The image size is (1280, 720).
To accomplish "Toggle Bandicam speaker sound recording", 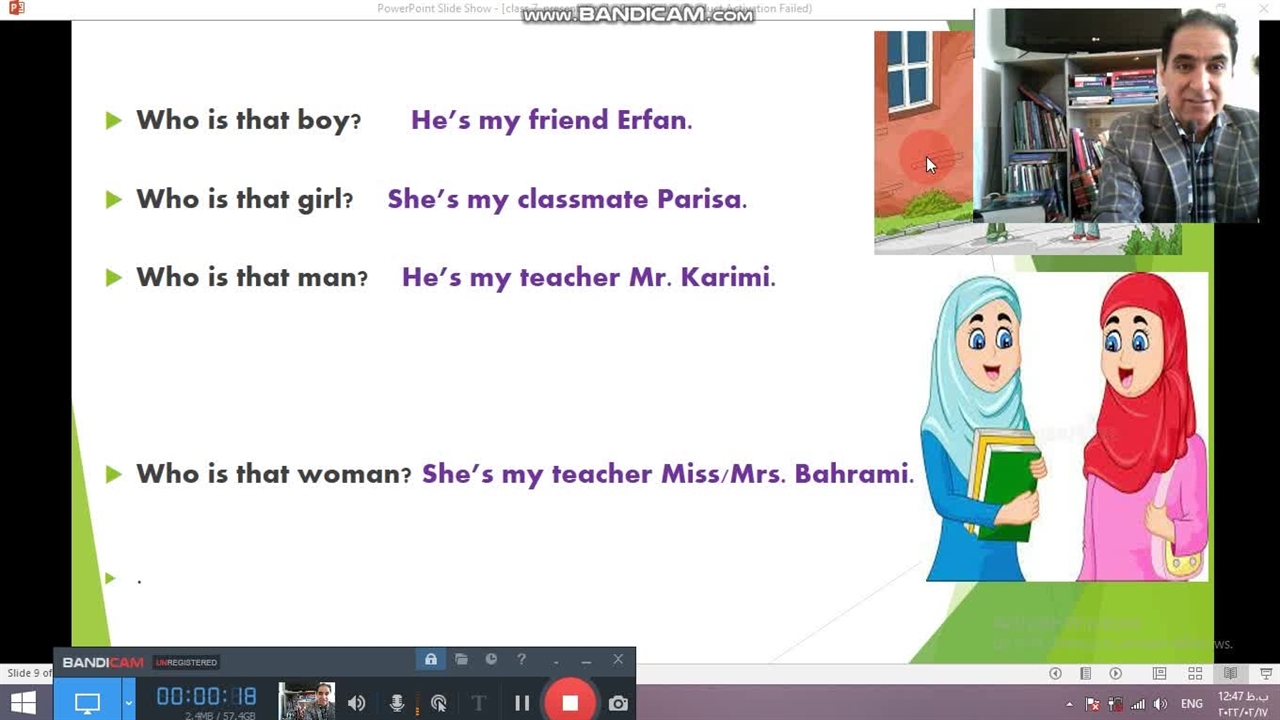I will (x=357, y=703).
